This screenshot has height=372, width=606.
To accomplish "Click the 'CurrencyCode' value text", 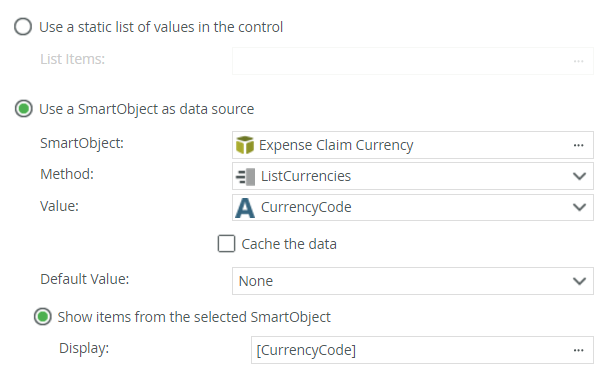I will click(x=306, y=207).
